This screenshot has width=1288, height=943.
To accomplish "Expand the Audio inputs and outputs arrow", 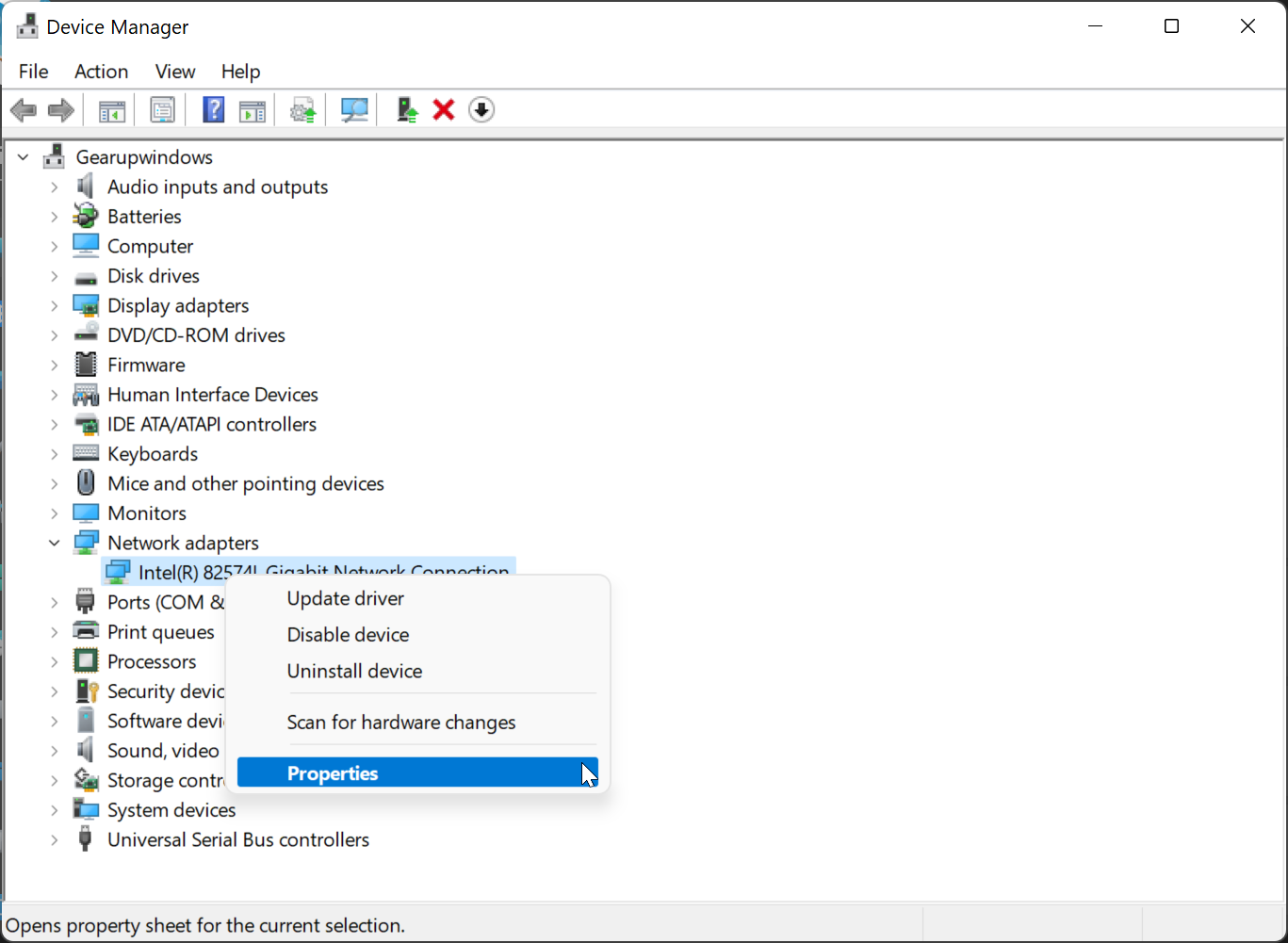I will [x=55, y=187].
